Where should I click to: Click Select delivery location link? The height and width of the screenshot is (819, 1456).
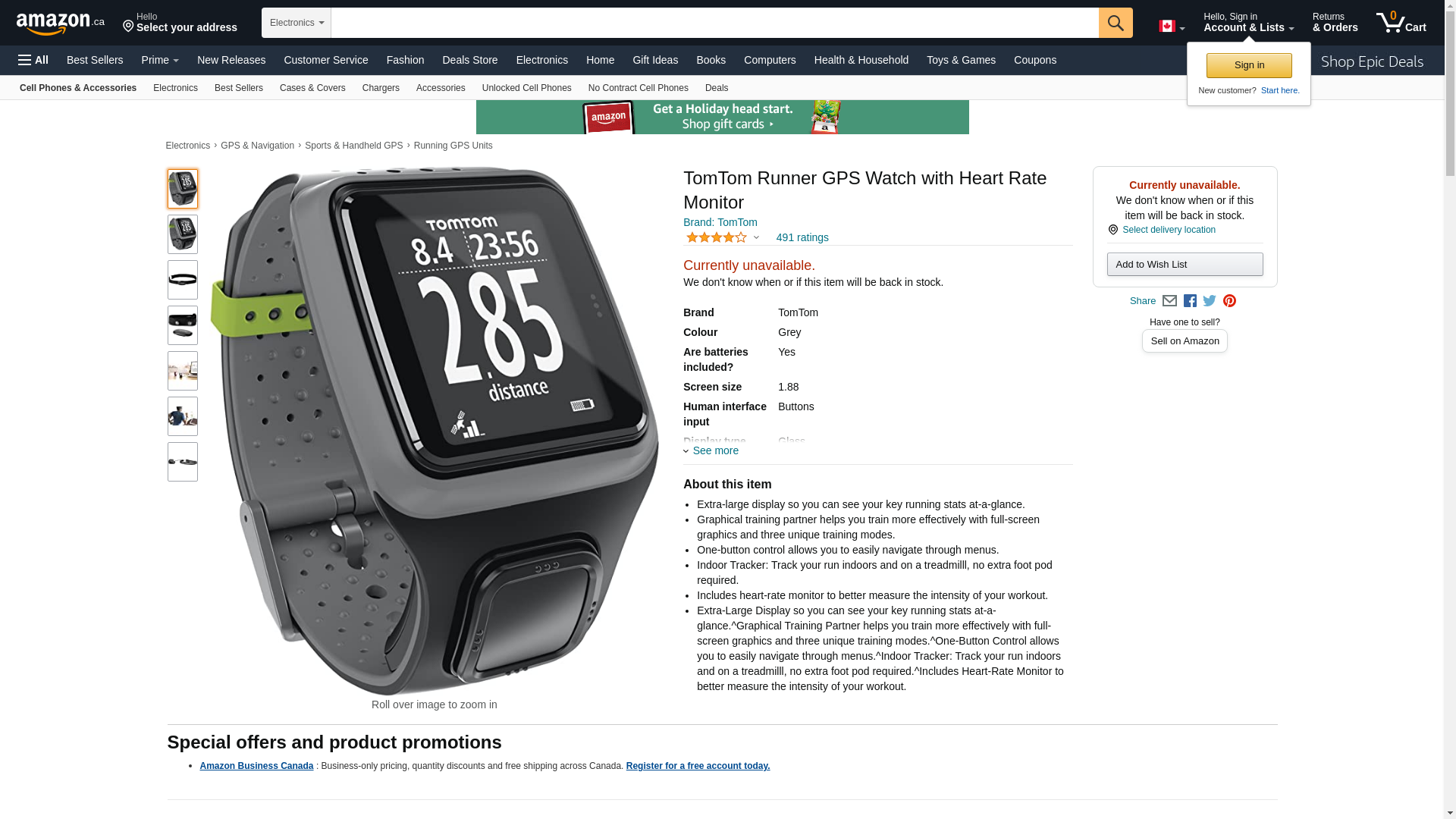(1169, 230)
